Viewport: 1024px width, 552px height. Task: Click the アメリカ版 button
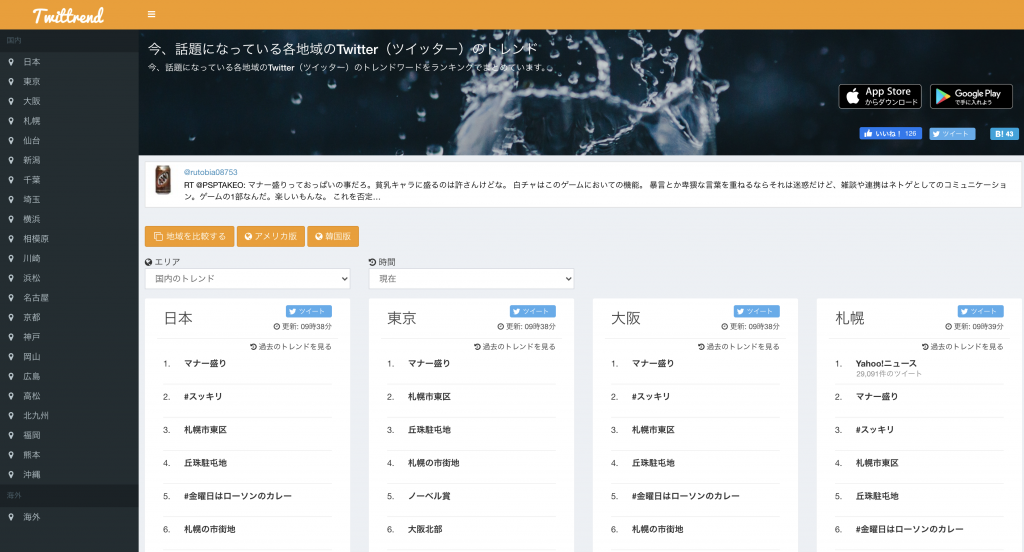tap(270, 236)
